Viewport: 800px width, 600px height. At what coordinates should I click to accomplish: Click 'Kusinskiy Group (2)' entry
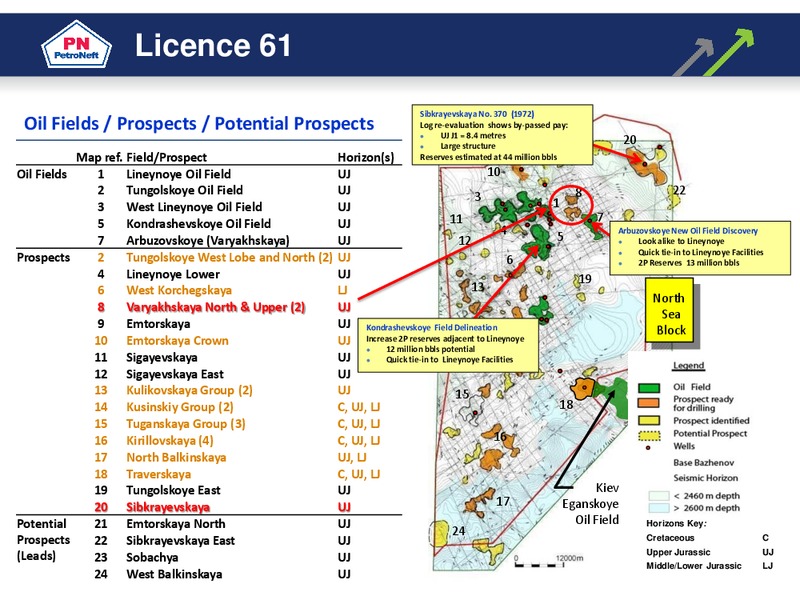[180, 407]
